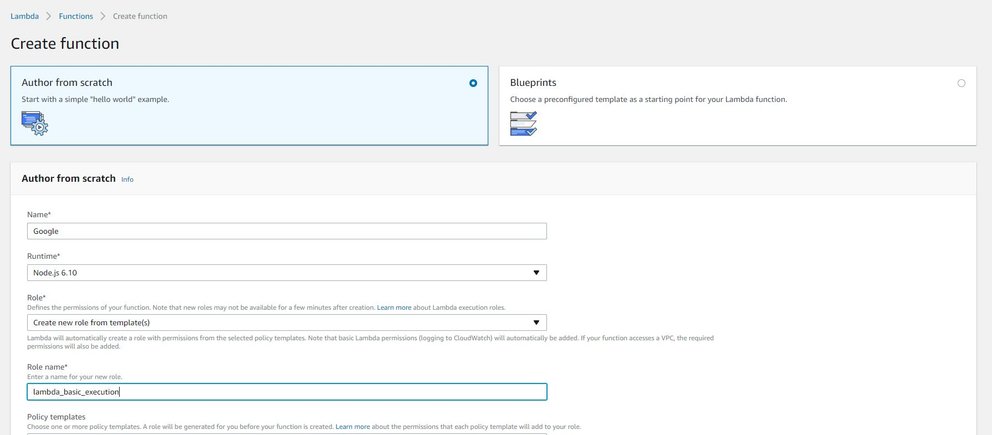
Task: Focus the Role name input field
Action: pos(287,392)
